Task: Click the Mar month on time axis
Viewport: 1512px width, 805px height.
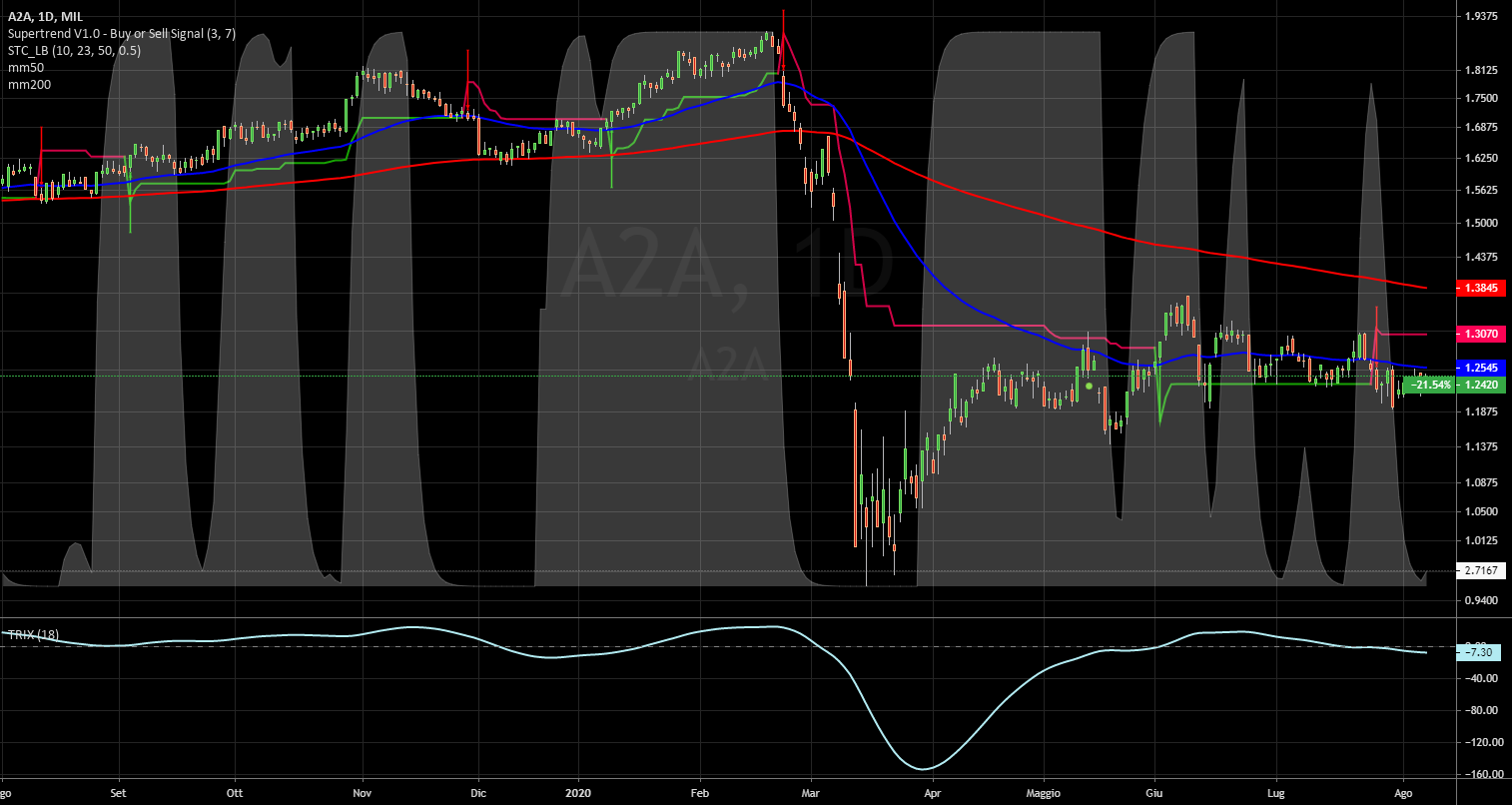Action: point(810,792)
